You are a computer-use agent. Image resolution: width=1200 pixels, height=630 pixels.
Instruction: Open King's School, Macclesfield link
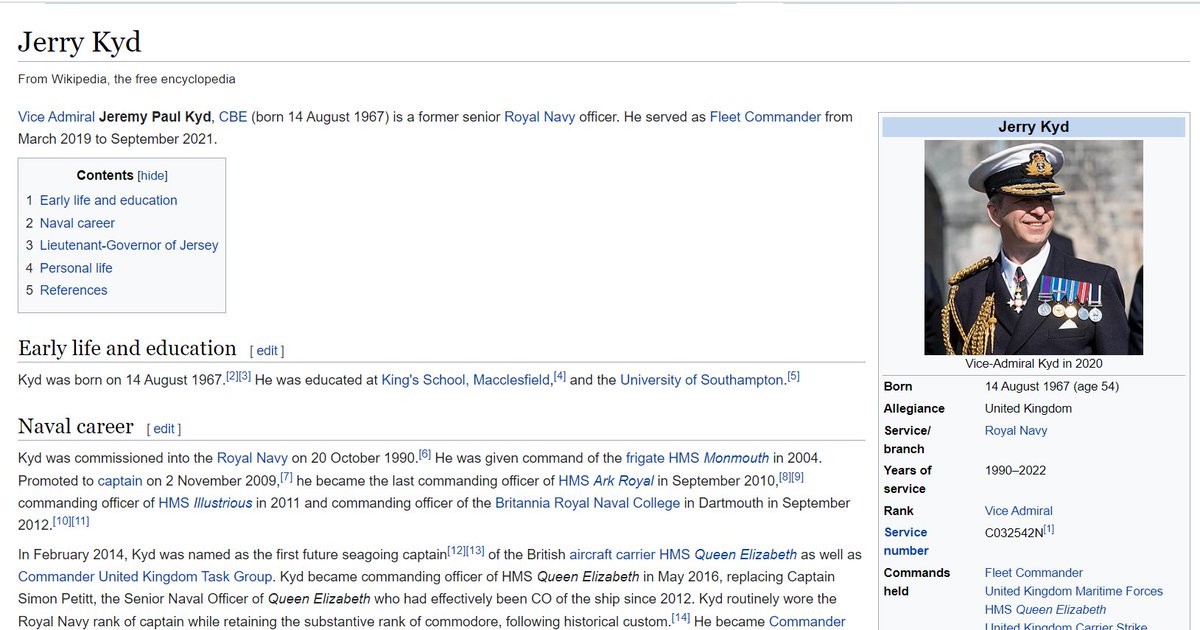coord(466,380)
